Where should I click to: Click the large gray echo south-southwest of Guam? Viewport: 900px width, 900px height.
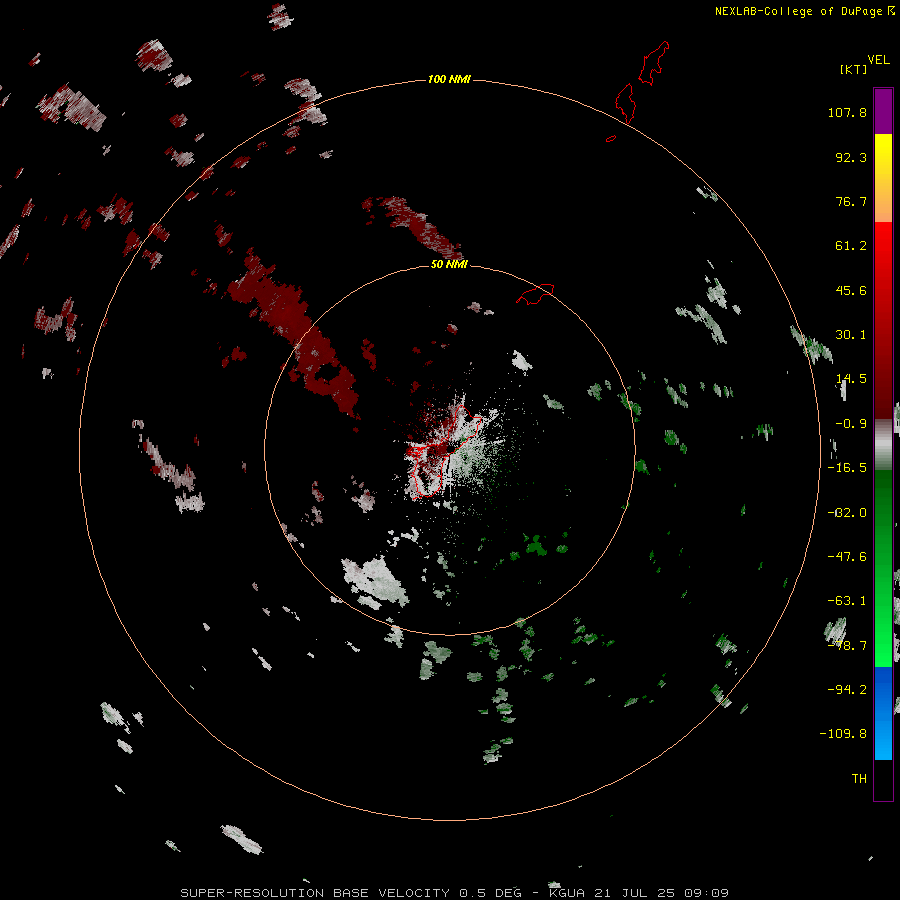pos(376,581)
